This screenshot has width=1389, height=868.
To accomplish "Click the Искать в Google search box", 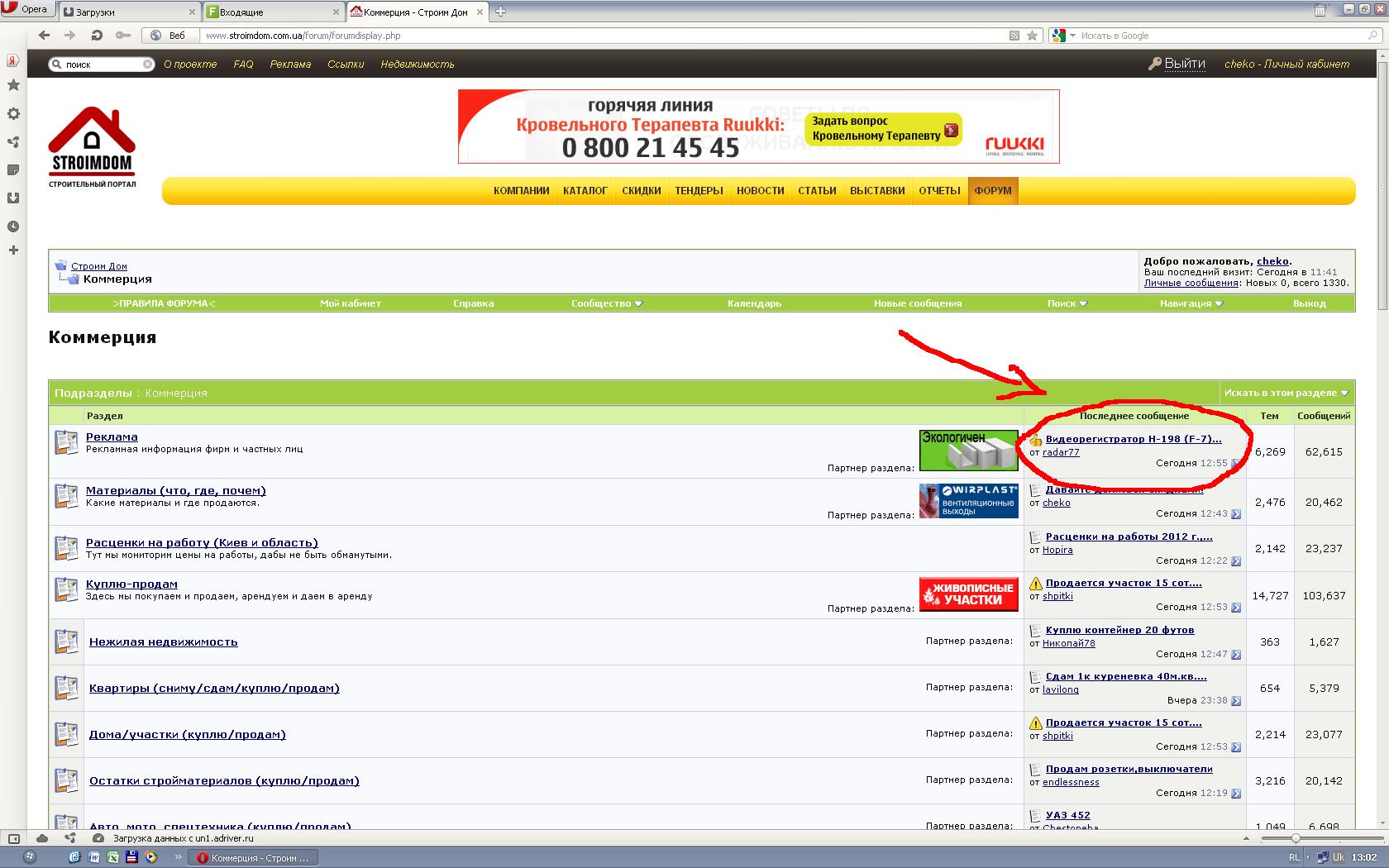I will [x=1222, y=36].
